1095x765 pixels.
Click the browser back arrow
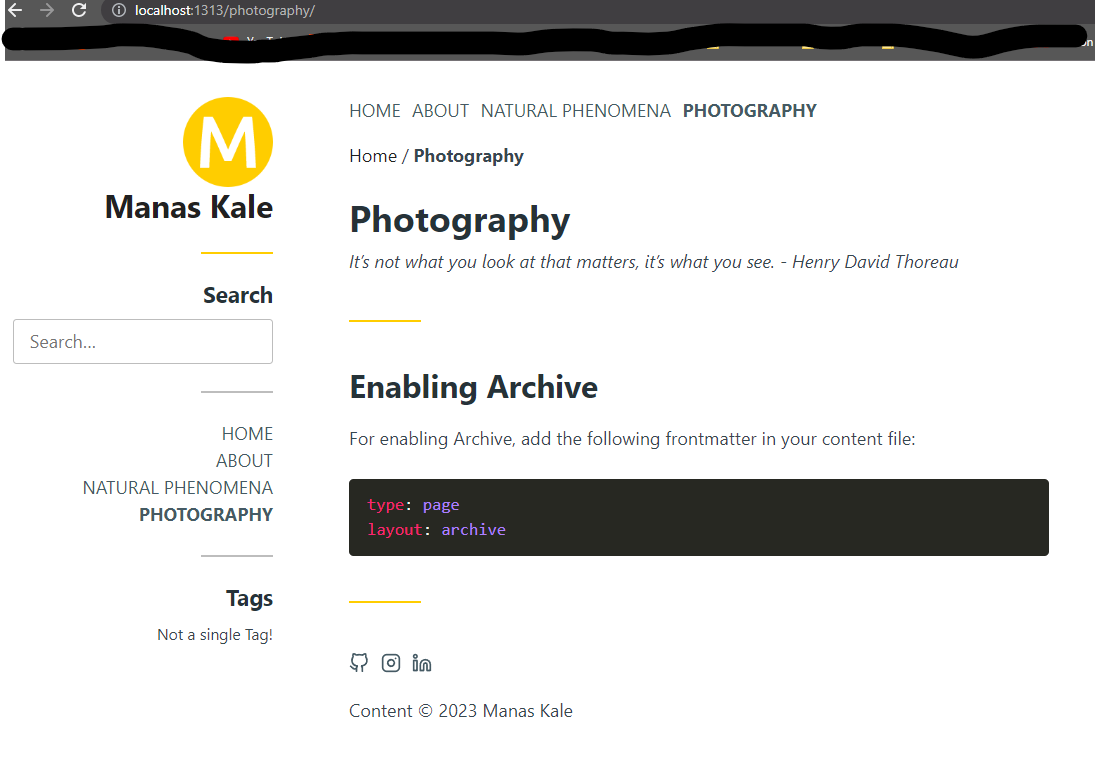(14, 10)
